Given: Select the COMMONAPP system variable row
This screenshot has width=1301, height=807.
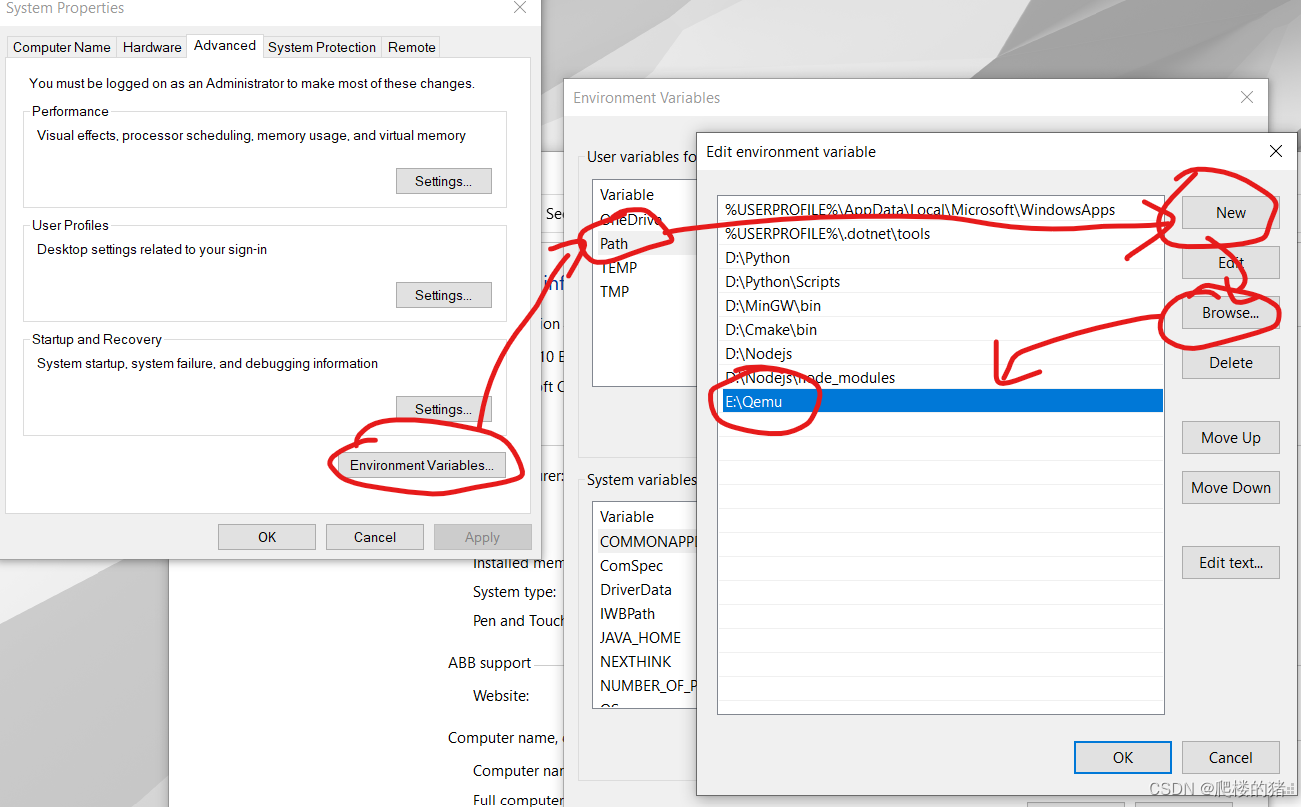Looking at the screenshot, I should tap(646, 541).
